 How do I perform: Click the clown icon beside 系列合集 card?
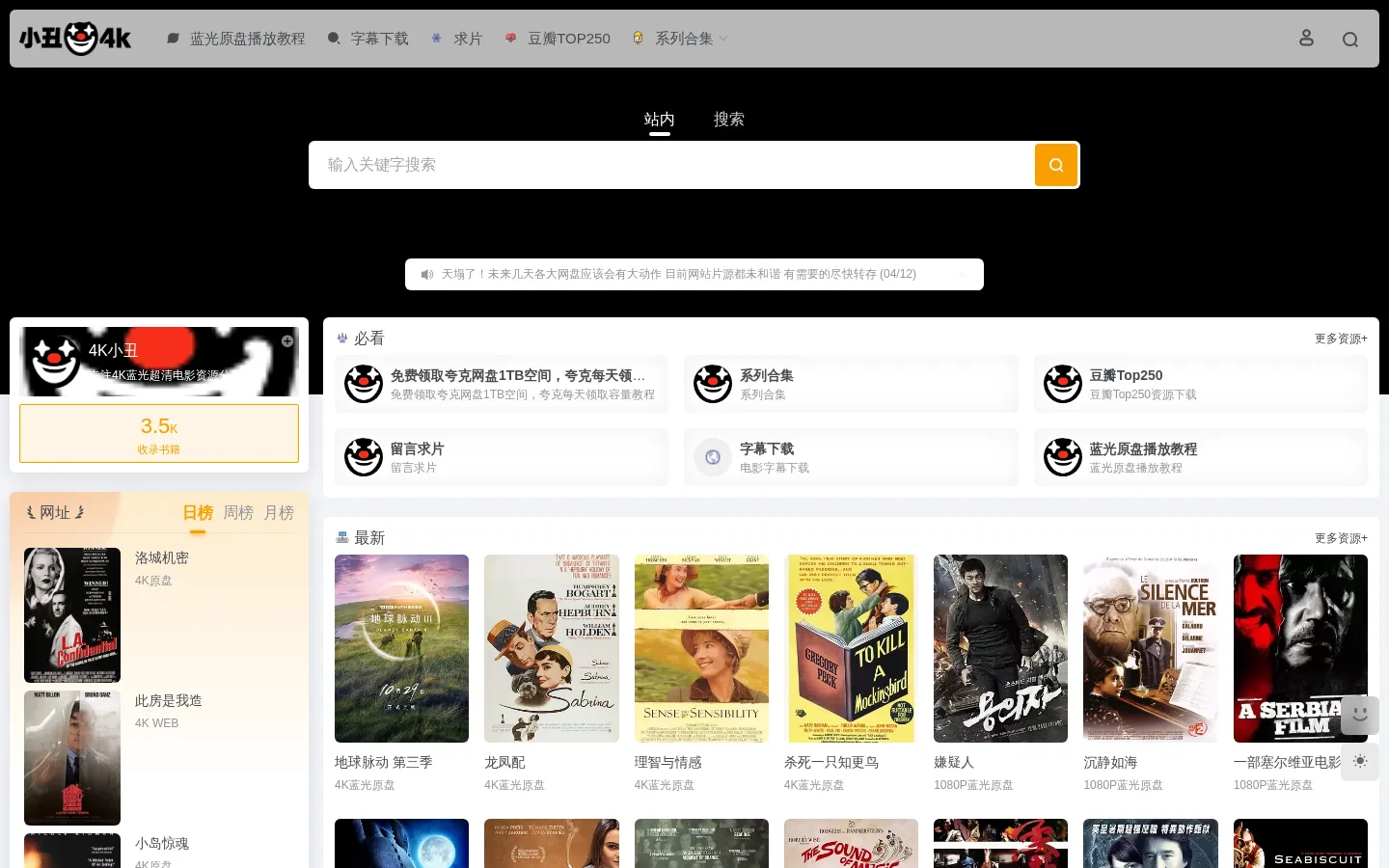pos(713,384)
